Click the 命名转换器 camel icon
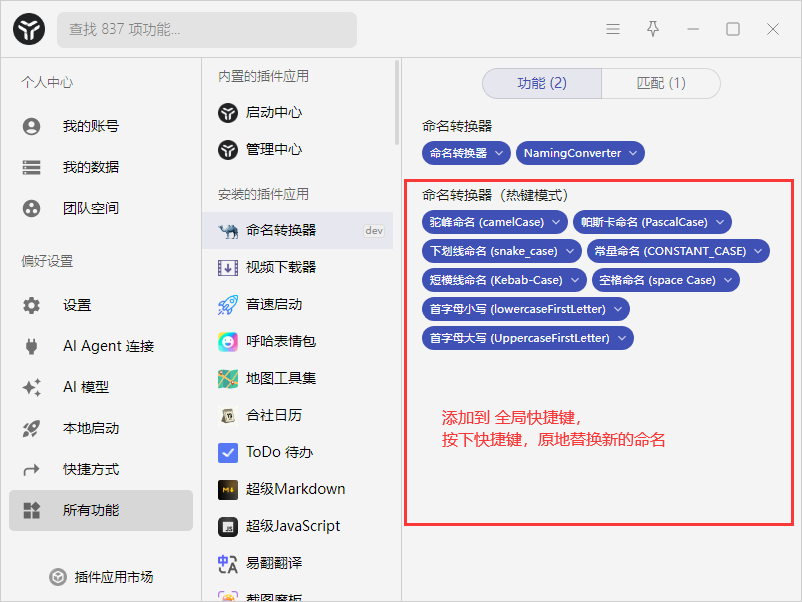 pos(228,231)
